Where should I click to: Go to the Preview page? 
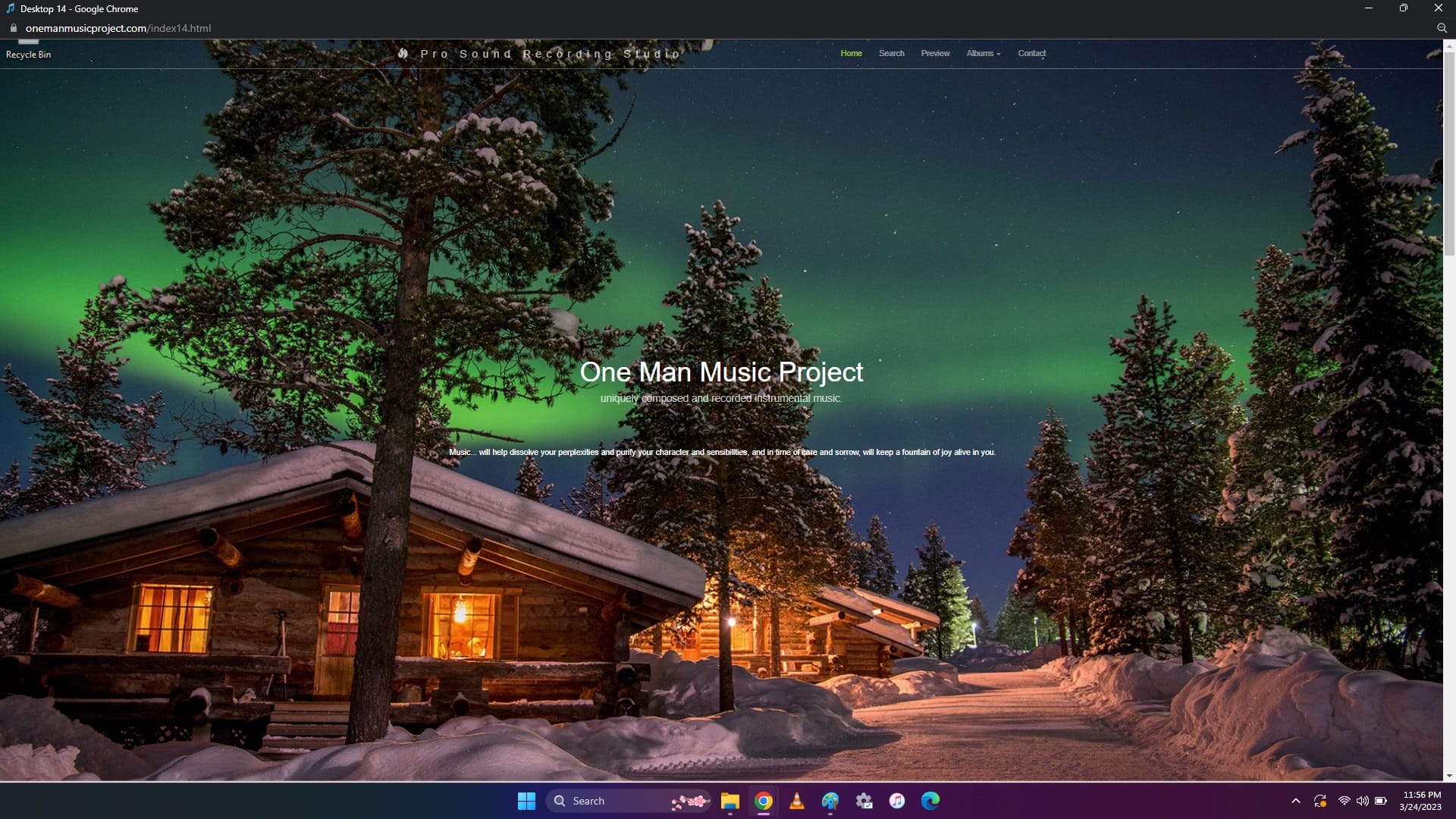click(935, 53)
